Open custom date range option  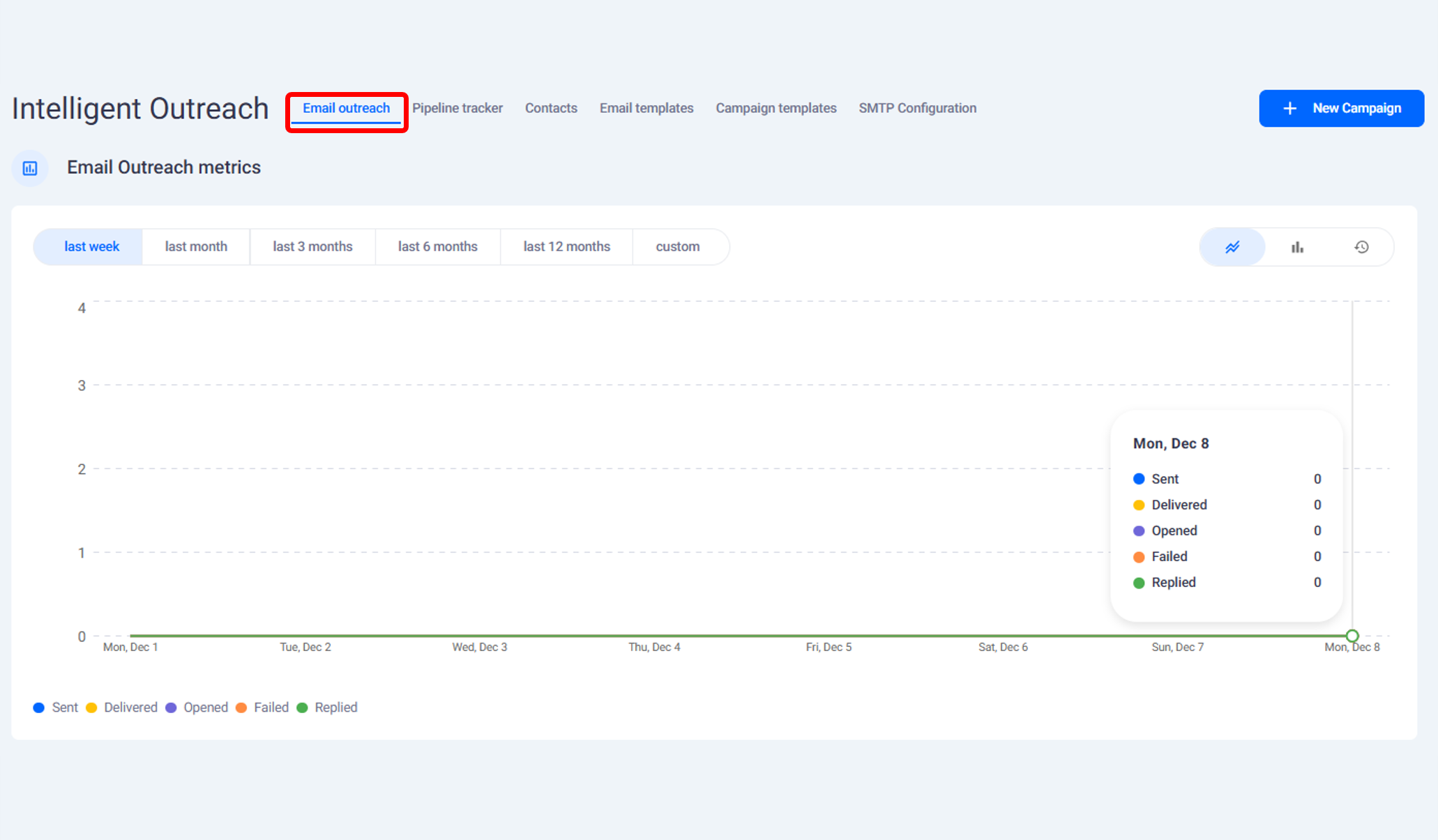point(677,247)
